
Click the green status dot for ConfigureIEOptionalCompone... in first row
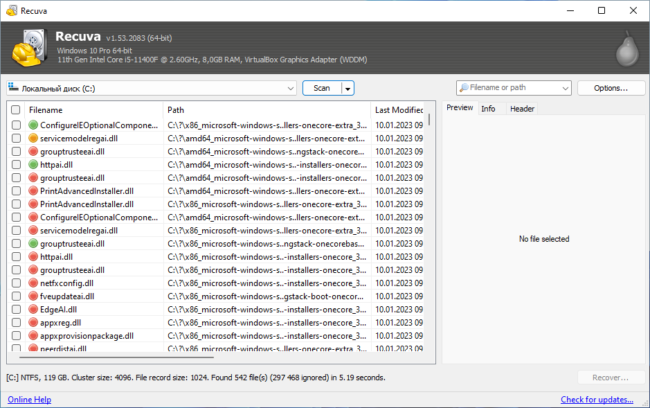[x=33, y=125]
